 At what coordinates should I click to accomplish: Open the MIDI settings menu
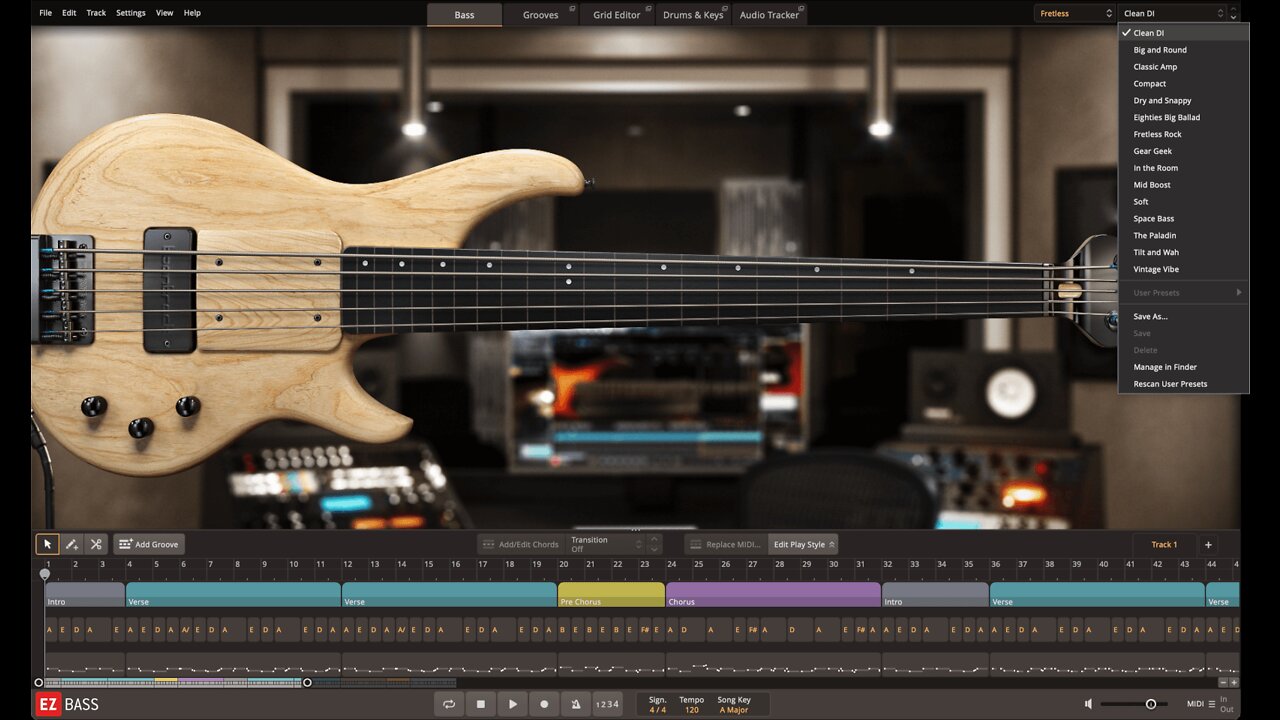(1201, 704)
